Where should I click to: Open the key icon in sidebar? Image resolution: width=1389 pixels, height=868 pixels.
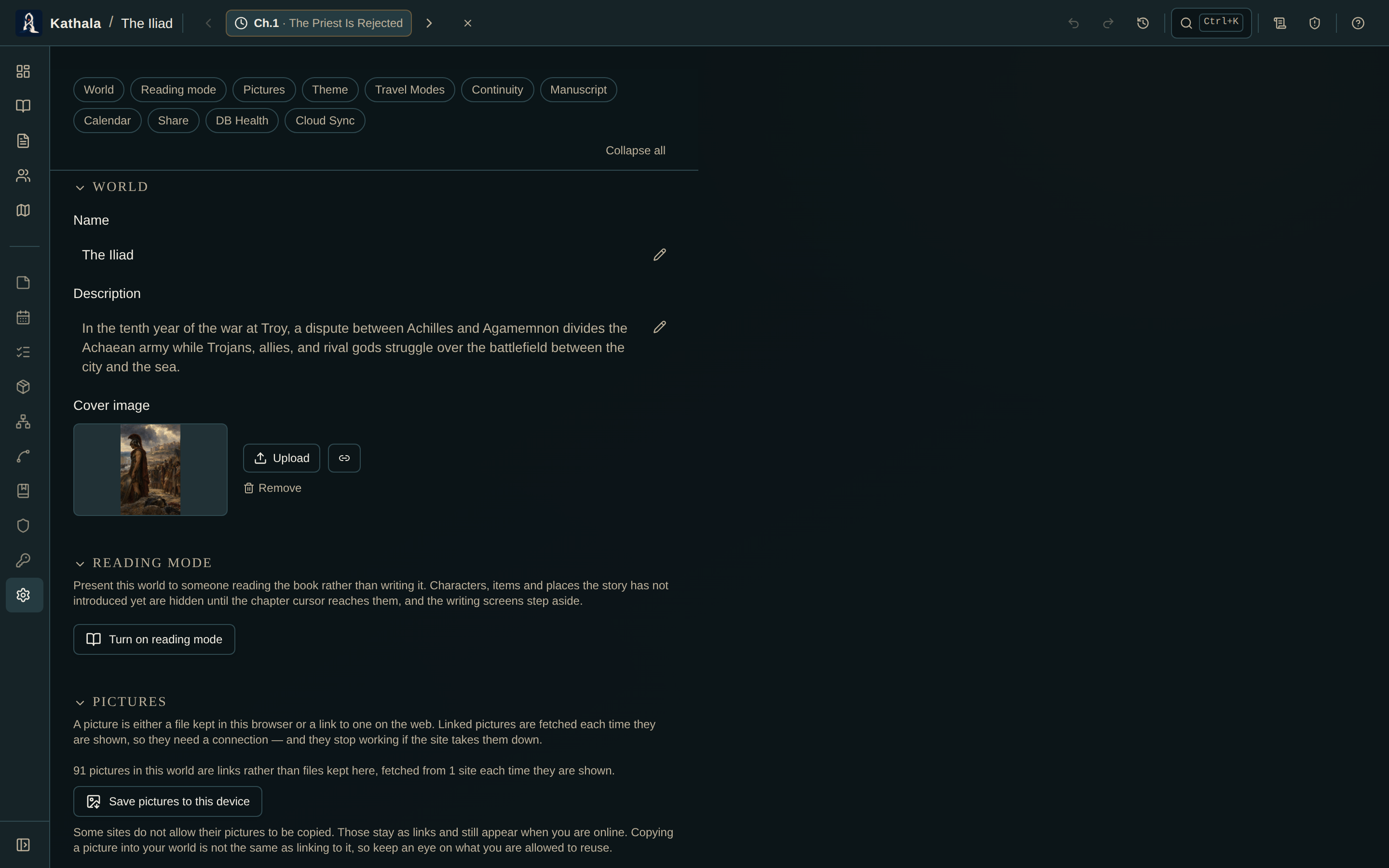pyautogui.click(x=23, y=560)
